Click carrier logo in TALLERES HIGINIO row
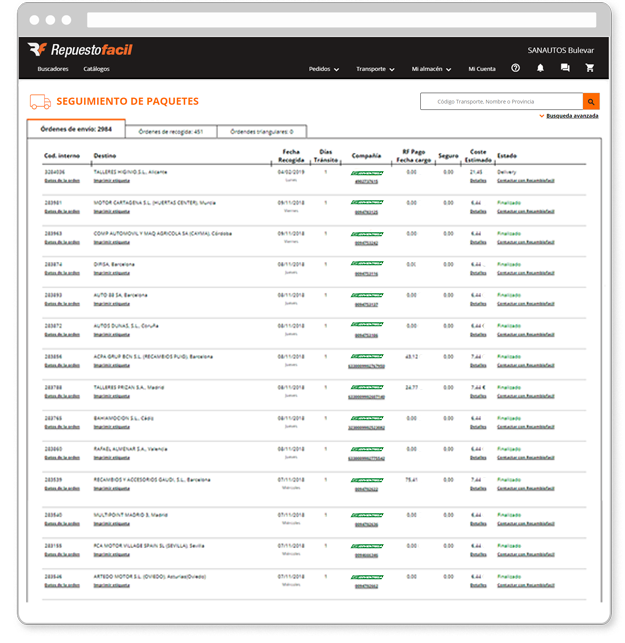Screen dimensions: 625x643 367,173
